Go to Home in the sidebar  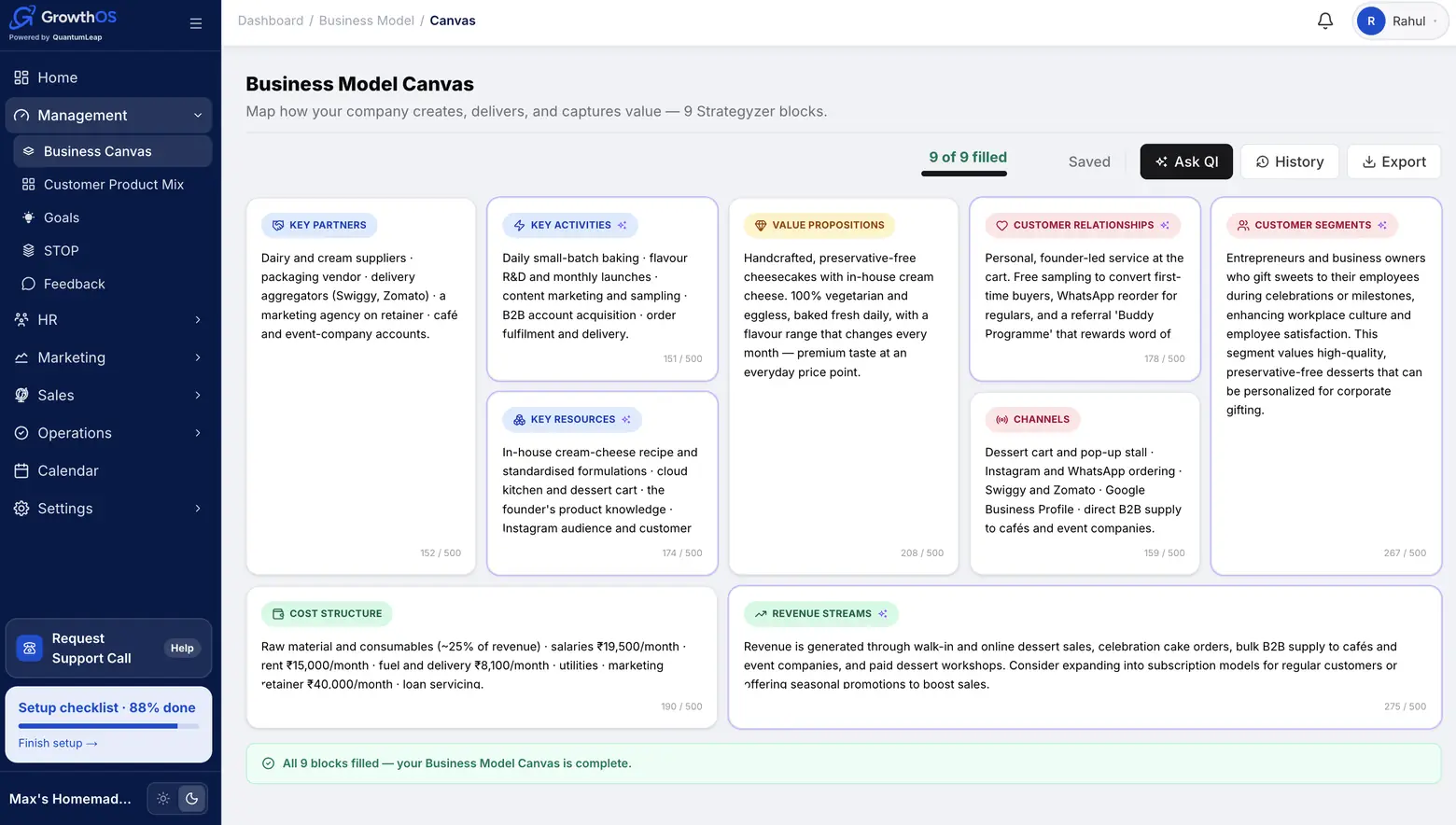click(x=108, y=77)
